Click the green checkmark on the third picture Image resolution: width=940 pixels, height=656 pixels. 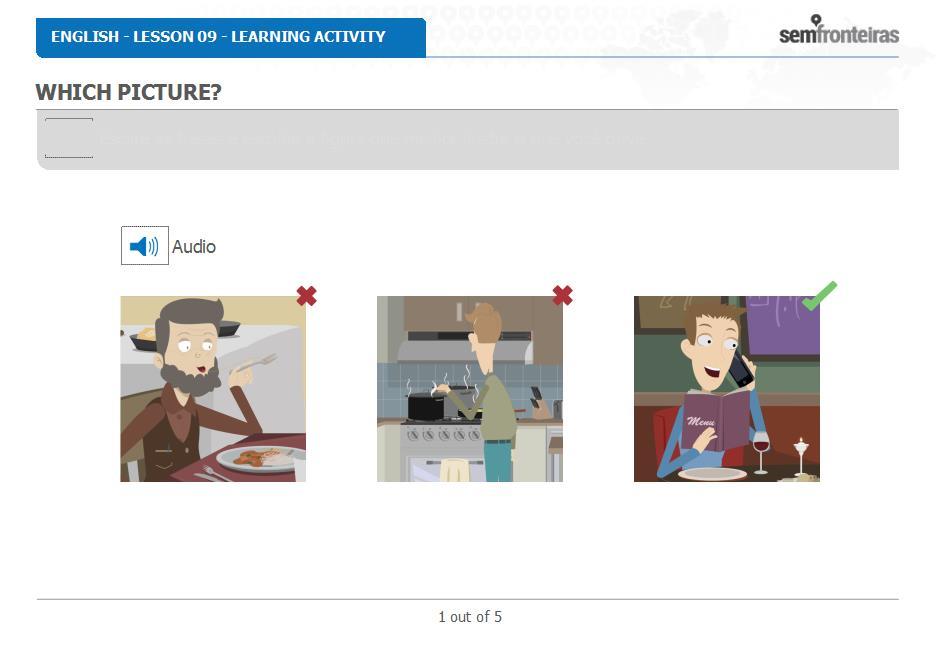(x=819, y=296)
